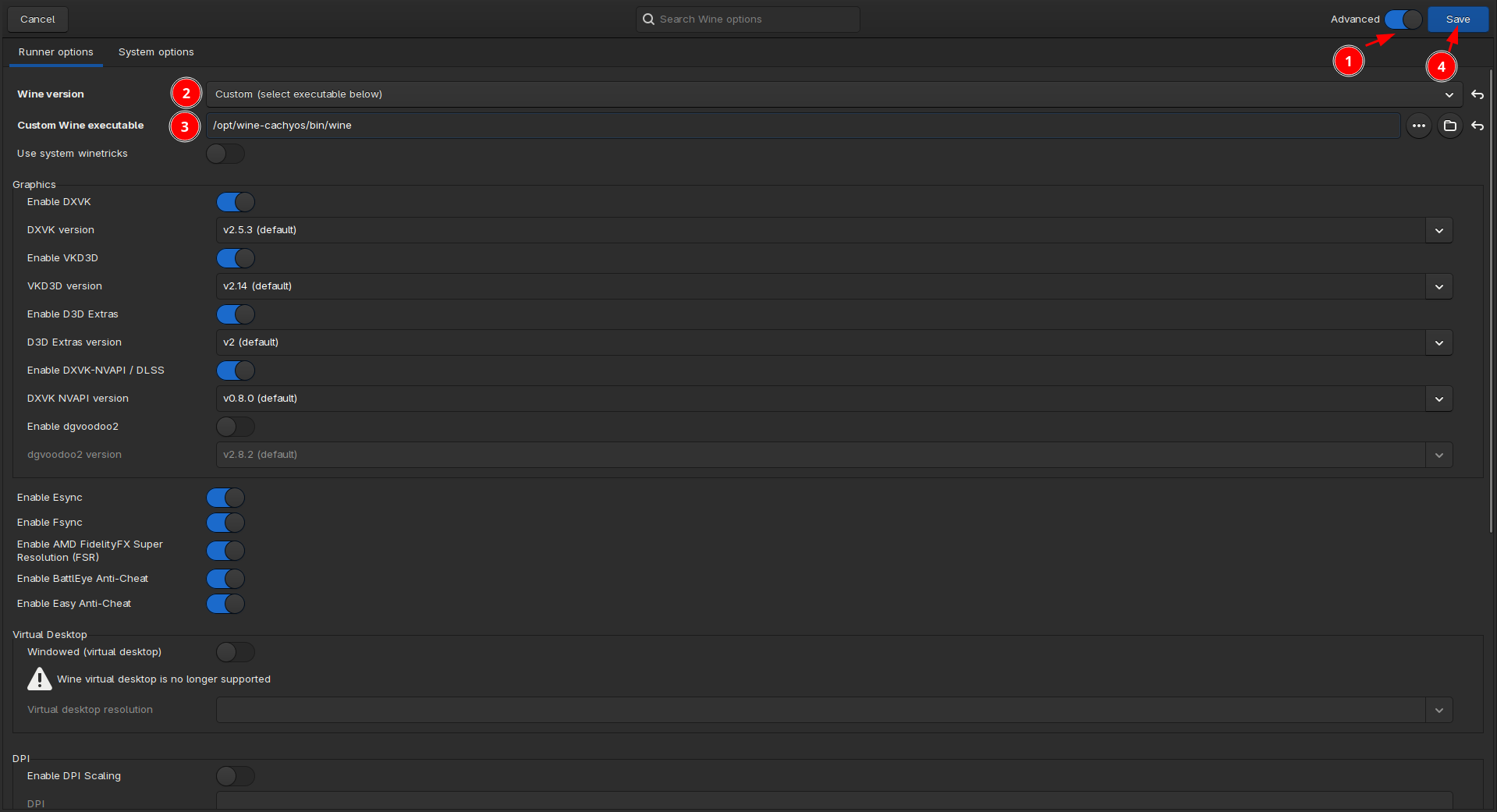
Task: Open the dgvoodoo2 version dropdown arrow
Action: point(1439,455)
